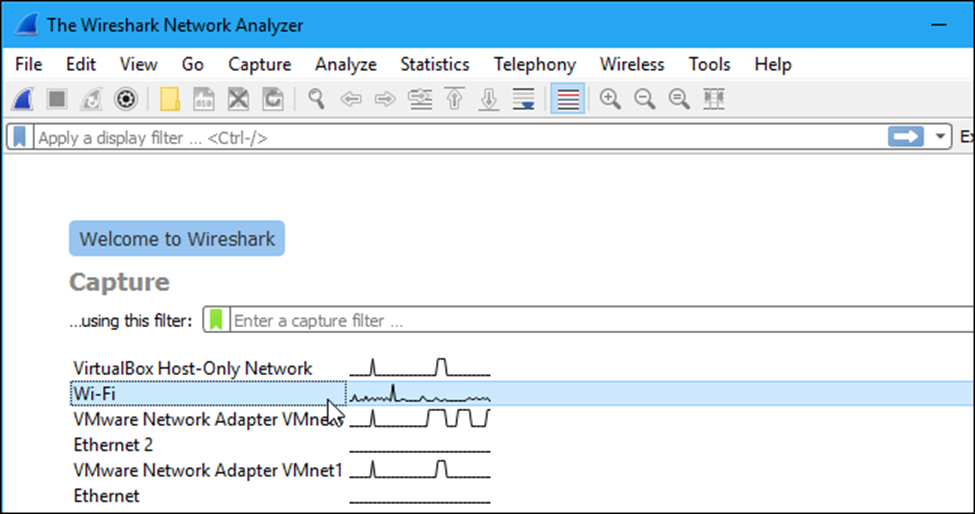Stop capturing packets square icon
This screenshot has height=514, width=975.
click(x=57, y=99)
